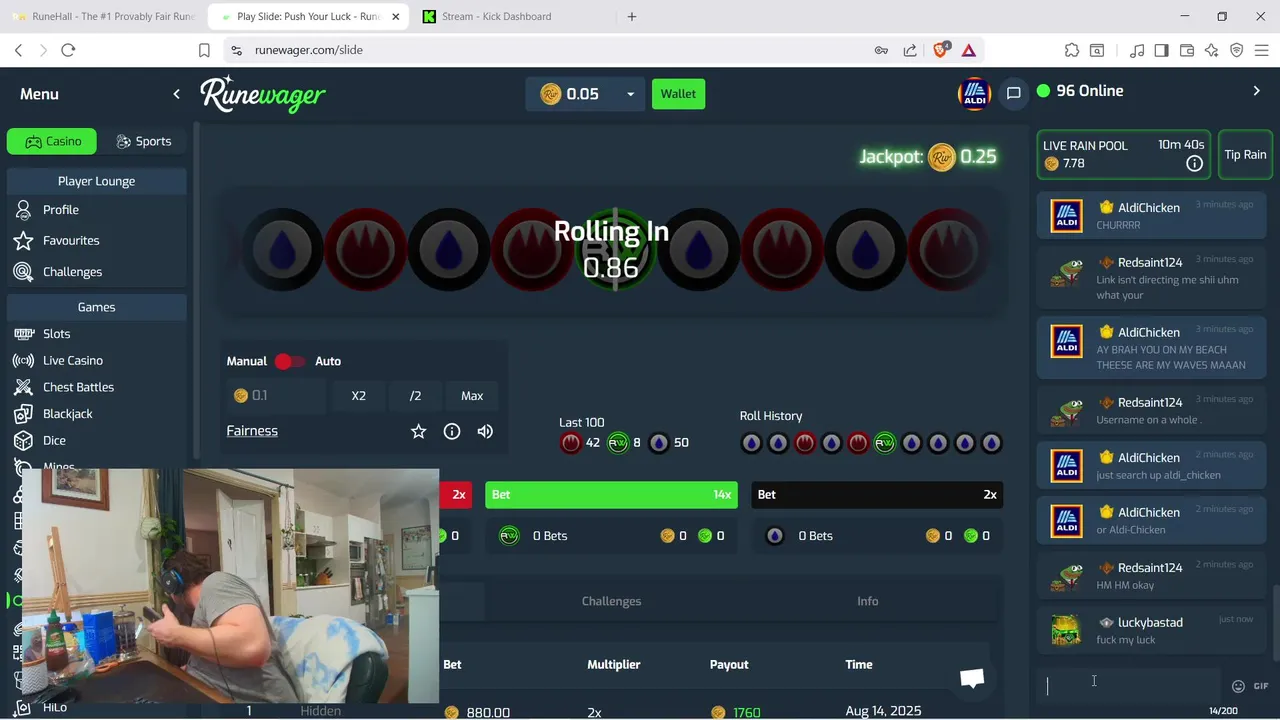Switch to RuneHall browser tab
Screen dimensions: 1280x720
click(104, 16)
